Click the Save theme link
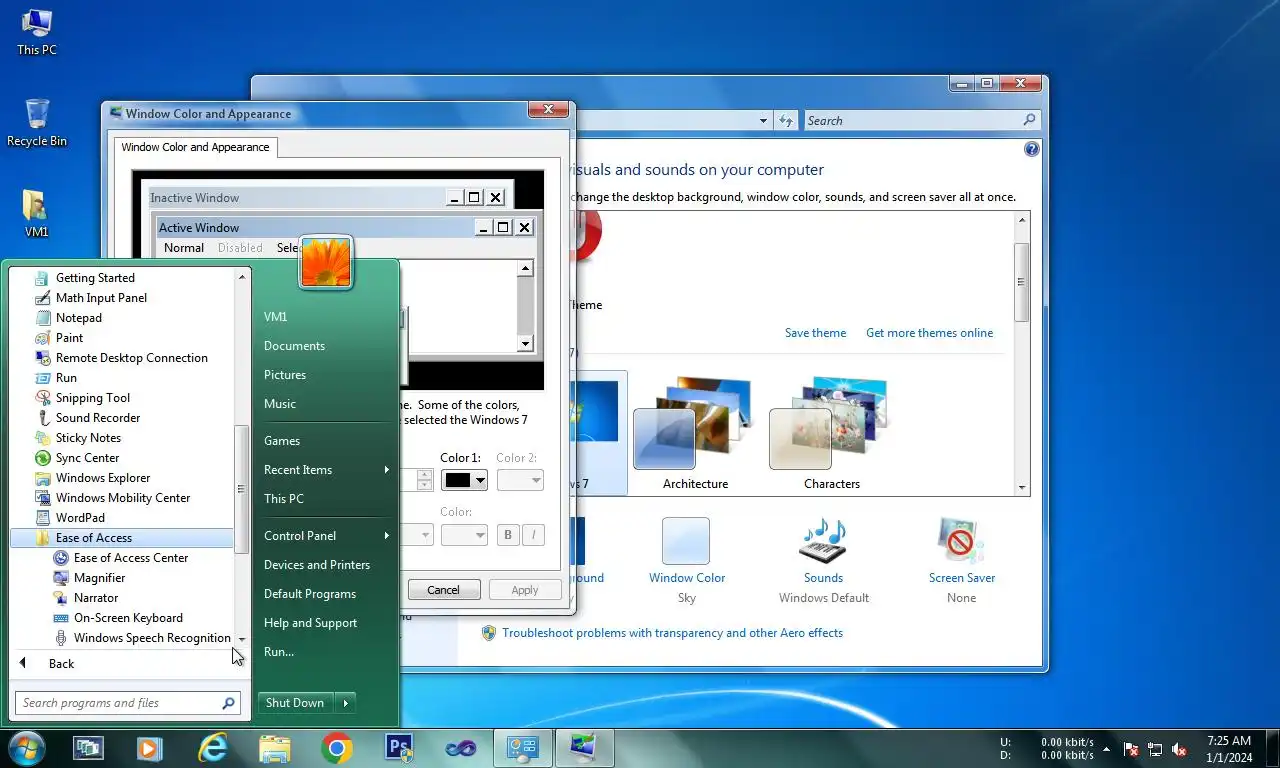The image size is (1280, 768). pyautogui.click(x=815, y=333)
